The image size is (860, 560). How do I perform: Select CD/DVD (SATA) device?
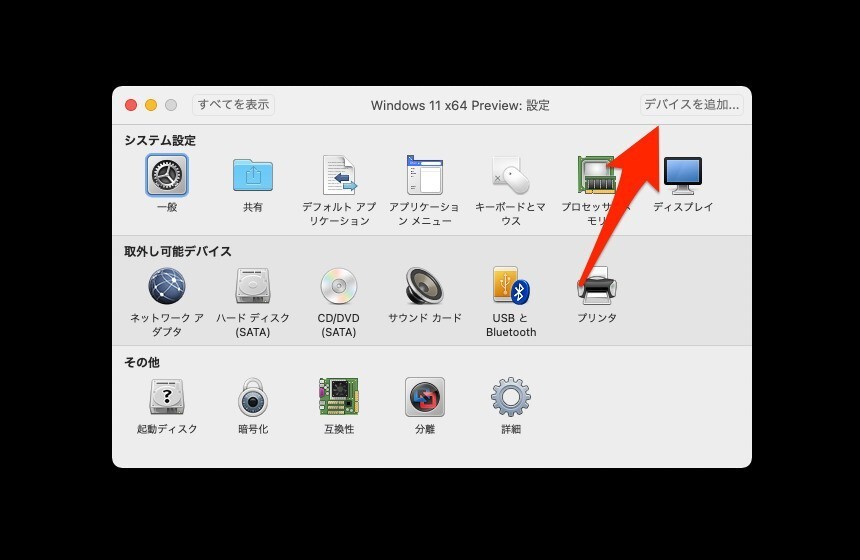click(x=339, y=286)
